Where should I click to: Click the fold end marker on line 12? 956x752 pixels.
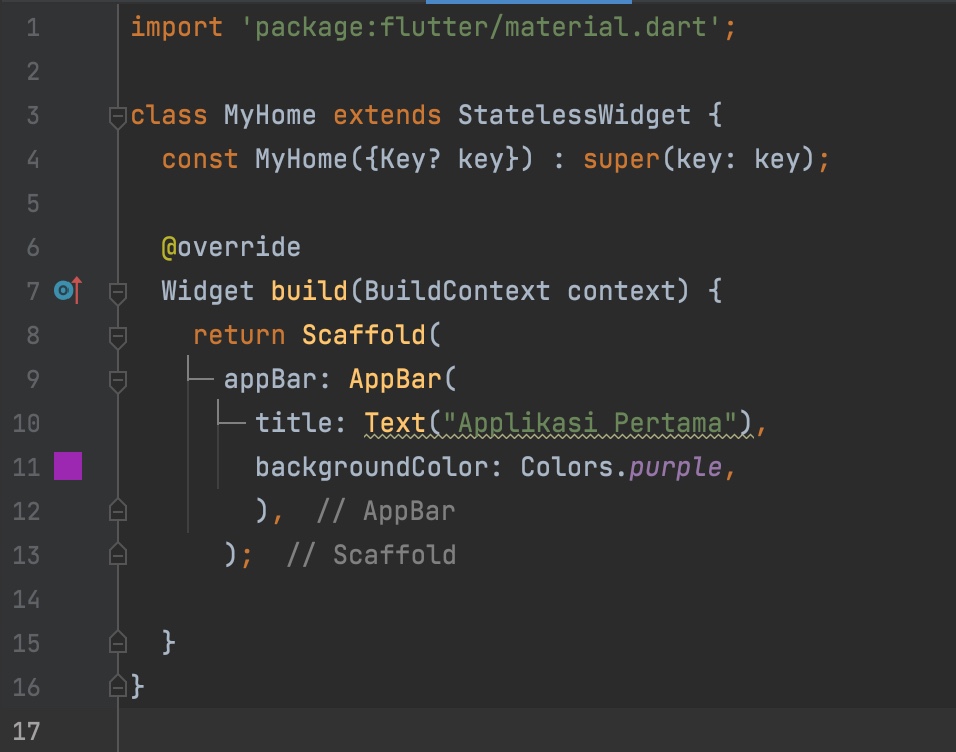118,510
